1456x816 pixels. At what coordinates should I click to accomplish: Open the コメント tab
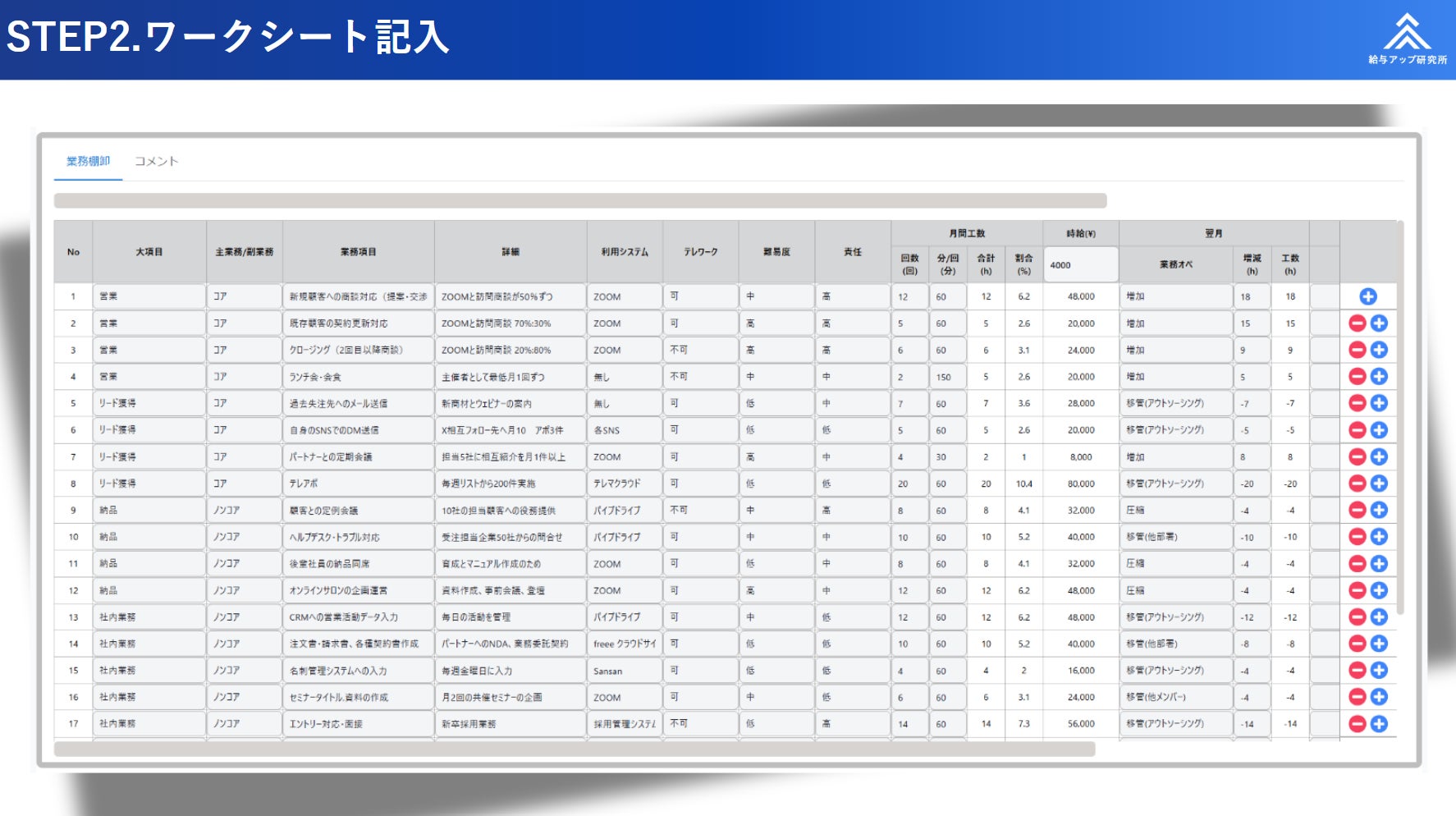(x=156, y=161)
